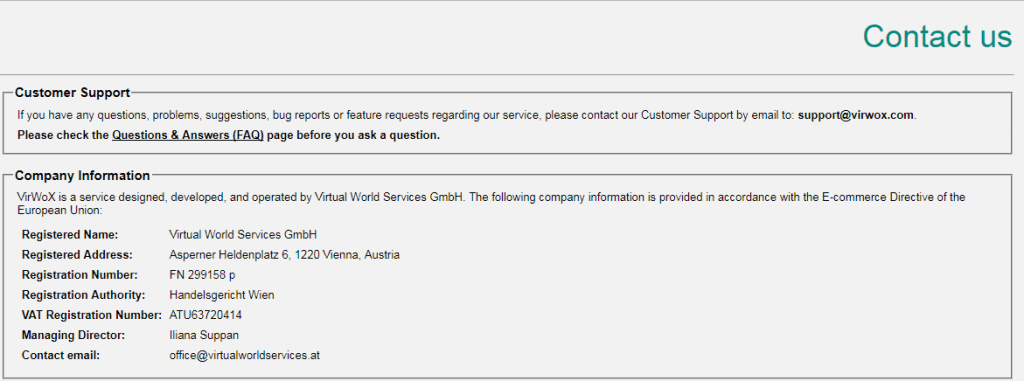
Task: Click the ATU63720414 VAT number
Action: pyautogui.click(x=206, y=315)
